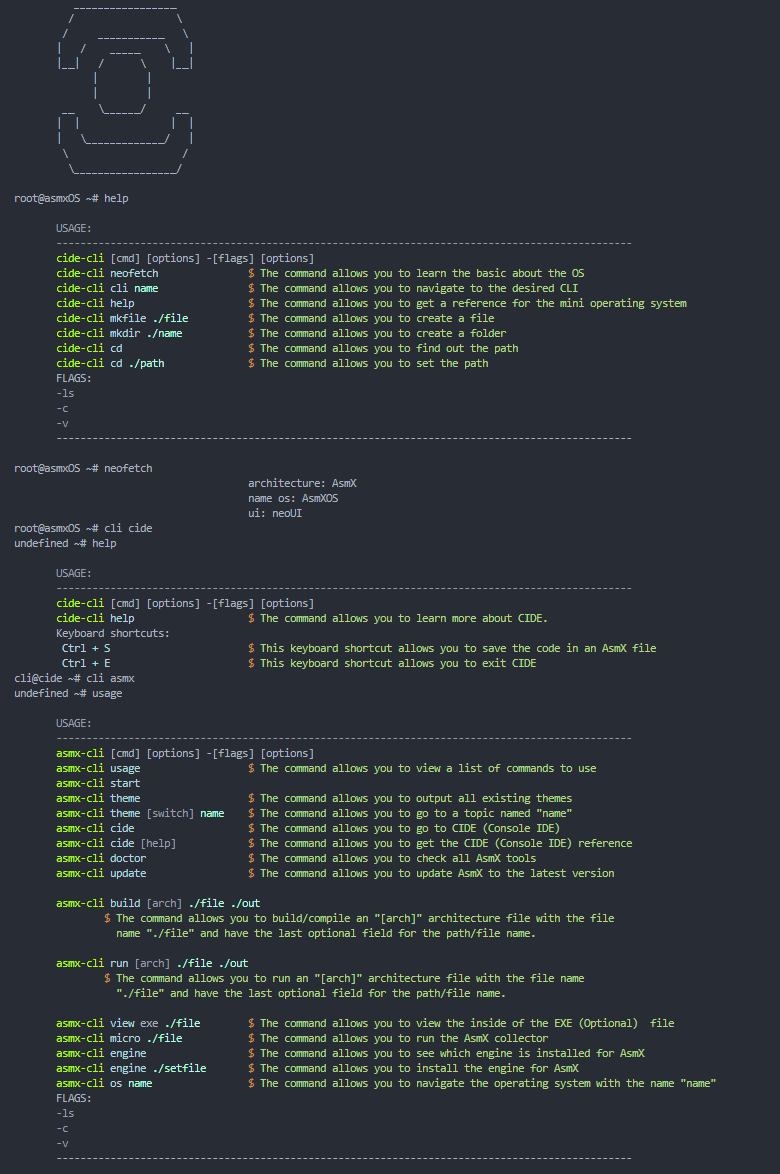Click the 'Ctrl + S' shortcut text
Image resolution: width=780 pixels, height=1174 pixels.
(86, 648)
